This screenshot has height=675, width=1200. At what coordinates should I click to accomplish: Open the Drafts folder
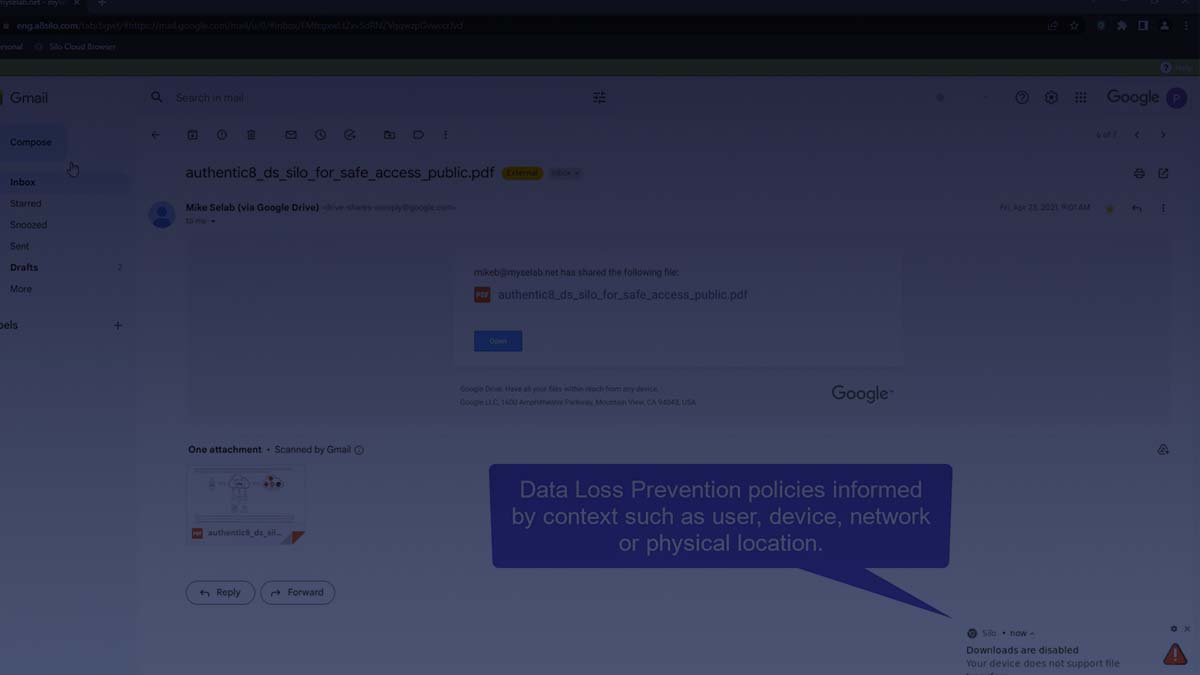point(24,267)
